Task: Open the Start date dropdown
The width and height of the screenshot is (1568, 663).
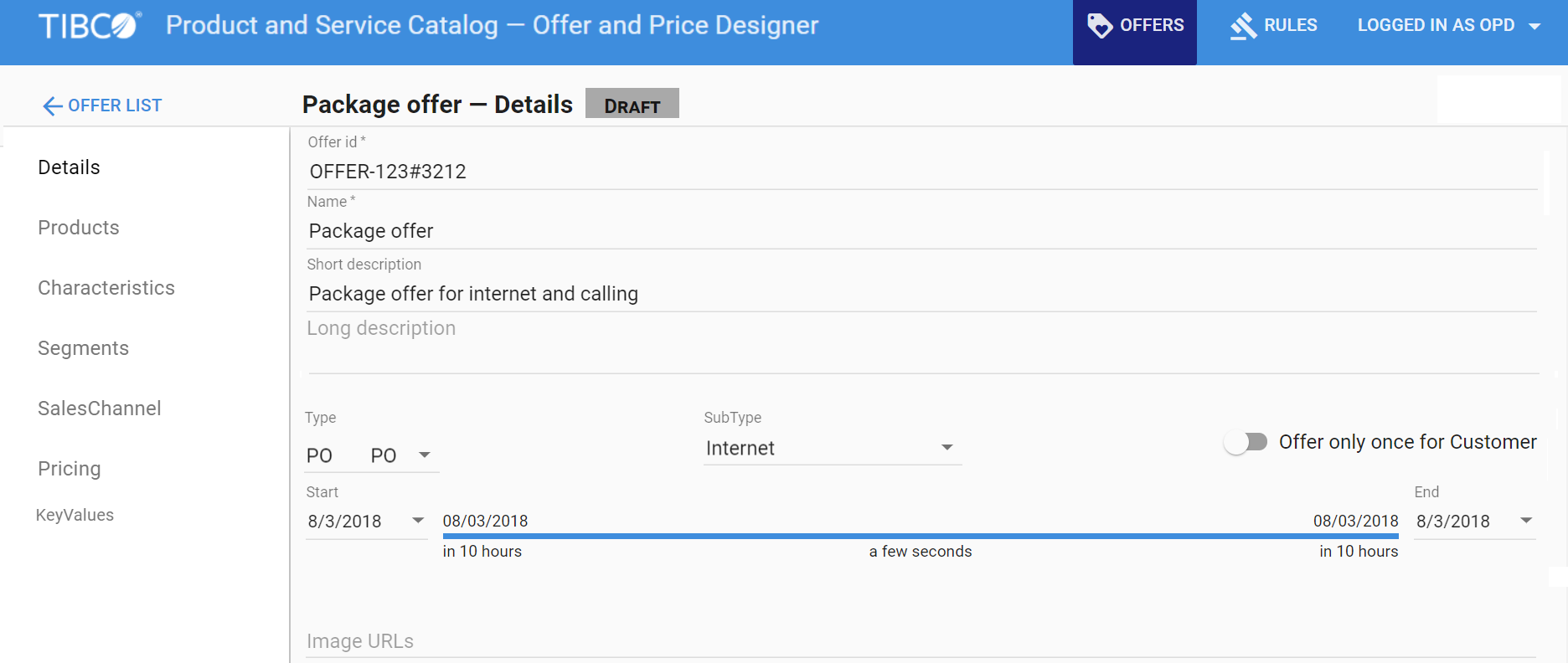Action: tap(418, 521)
